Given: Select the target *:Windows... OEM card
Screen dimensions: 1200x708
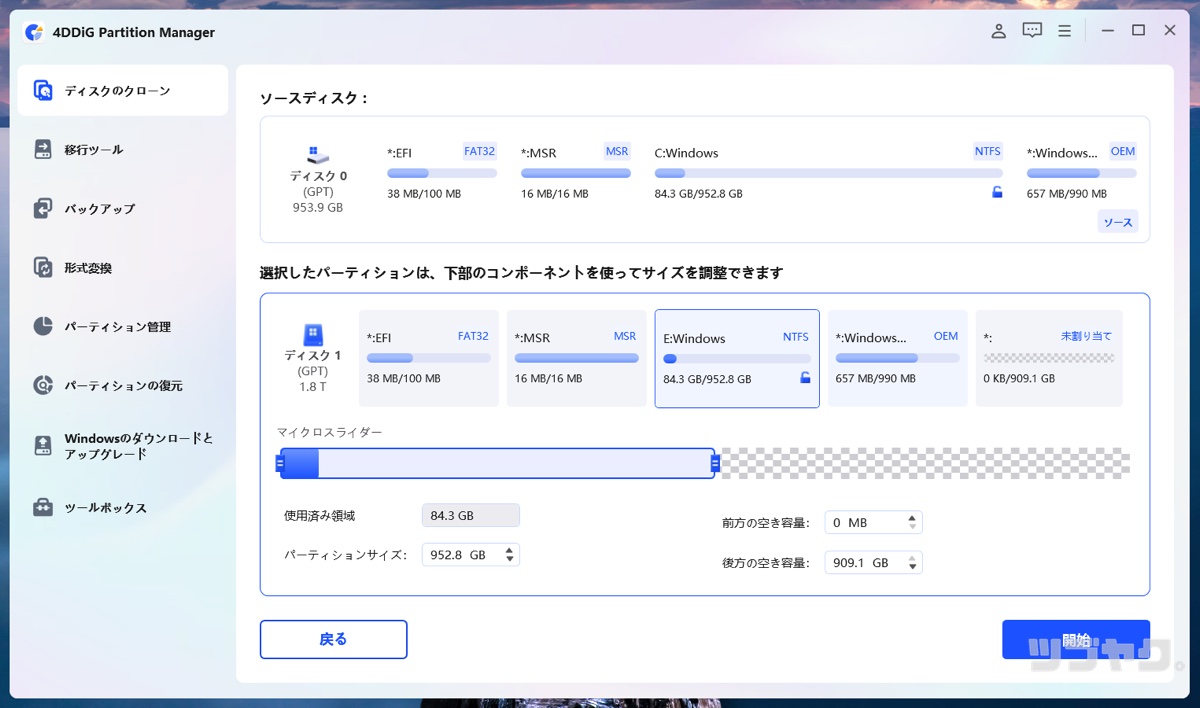Looking at the screenshot, I should click(897, 358).
